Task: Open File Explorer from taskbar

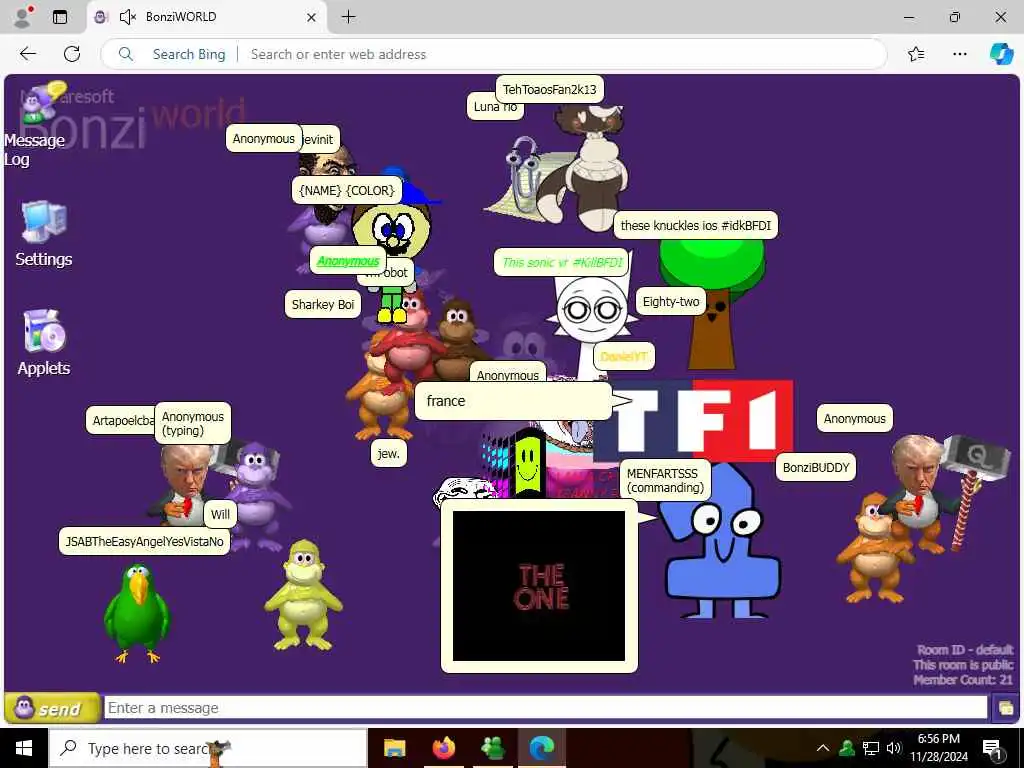Action: pos(394,748)
